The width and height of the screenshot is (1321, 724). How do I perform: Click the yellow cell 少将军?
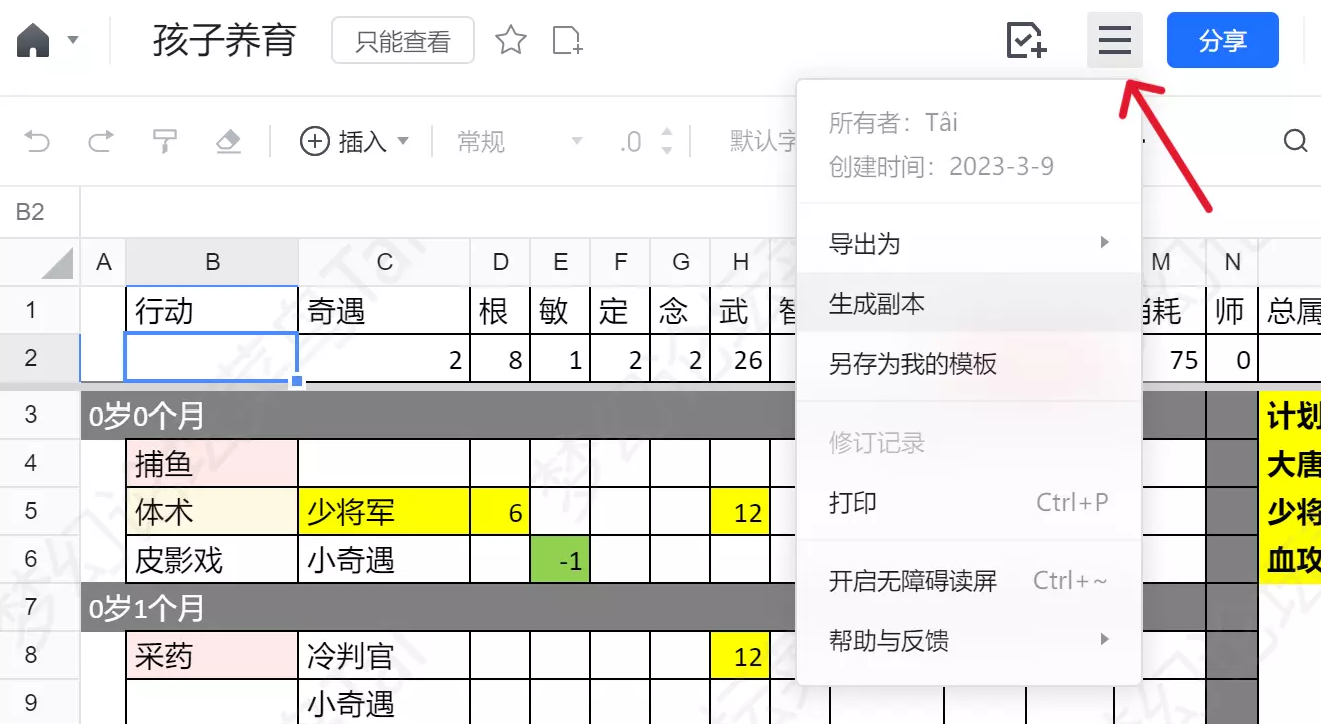tap(384, 512)
